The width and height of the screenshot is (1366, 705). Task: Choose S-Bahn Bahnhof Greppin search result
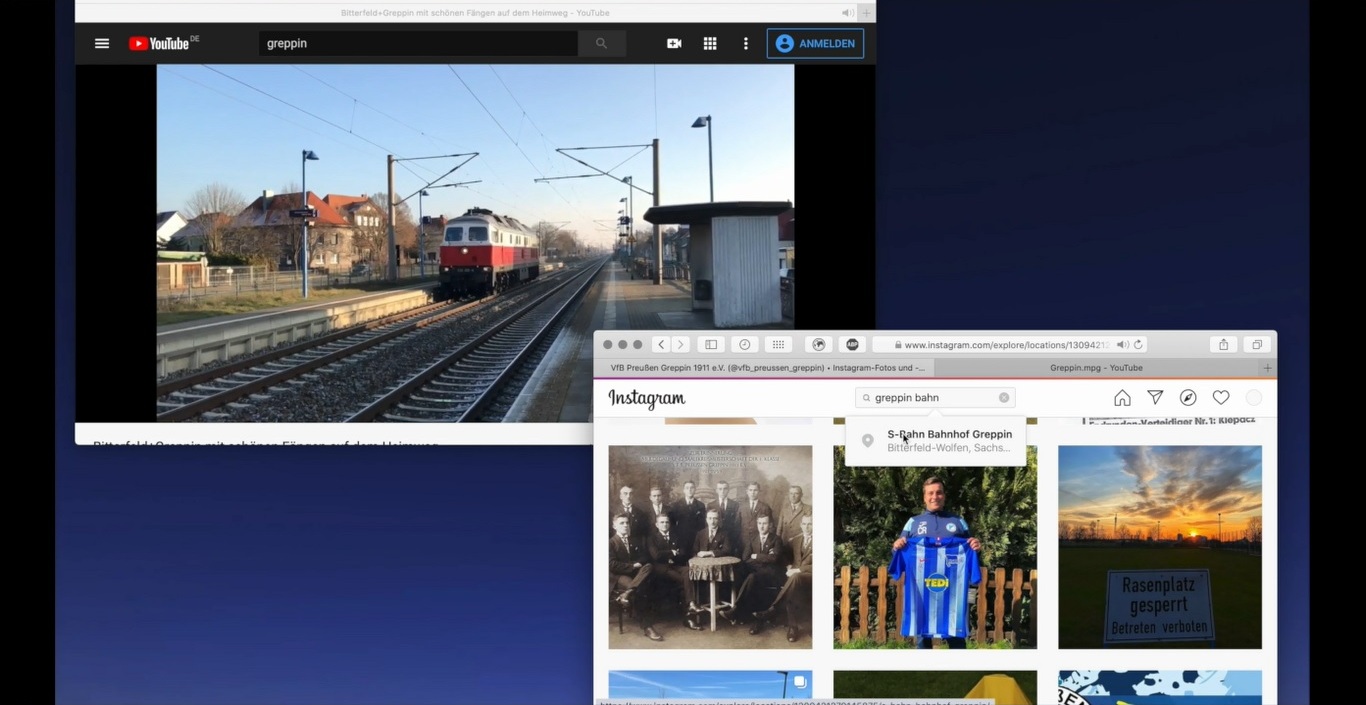pos(936,441)
